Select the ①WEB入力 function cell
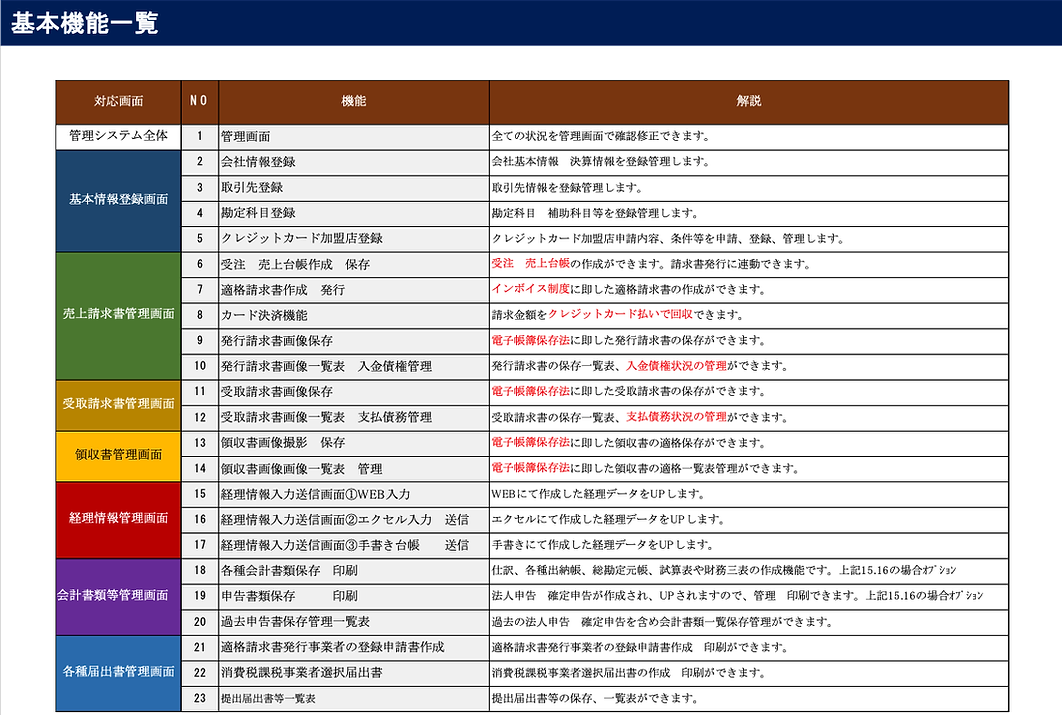 (354, 494)
